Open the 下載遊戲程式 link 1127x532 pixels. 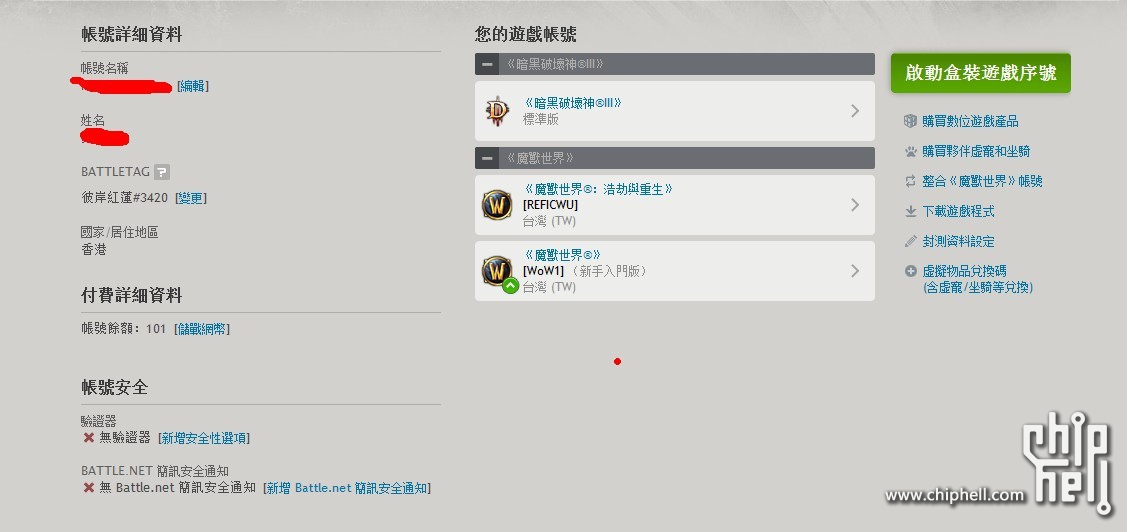pyautogui.click(x=959, y=211)
